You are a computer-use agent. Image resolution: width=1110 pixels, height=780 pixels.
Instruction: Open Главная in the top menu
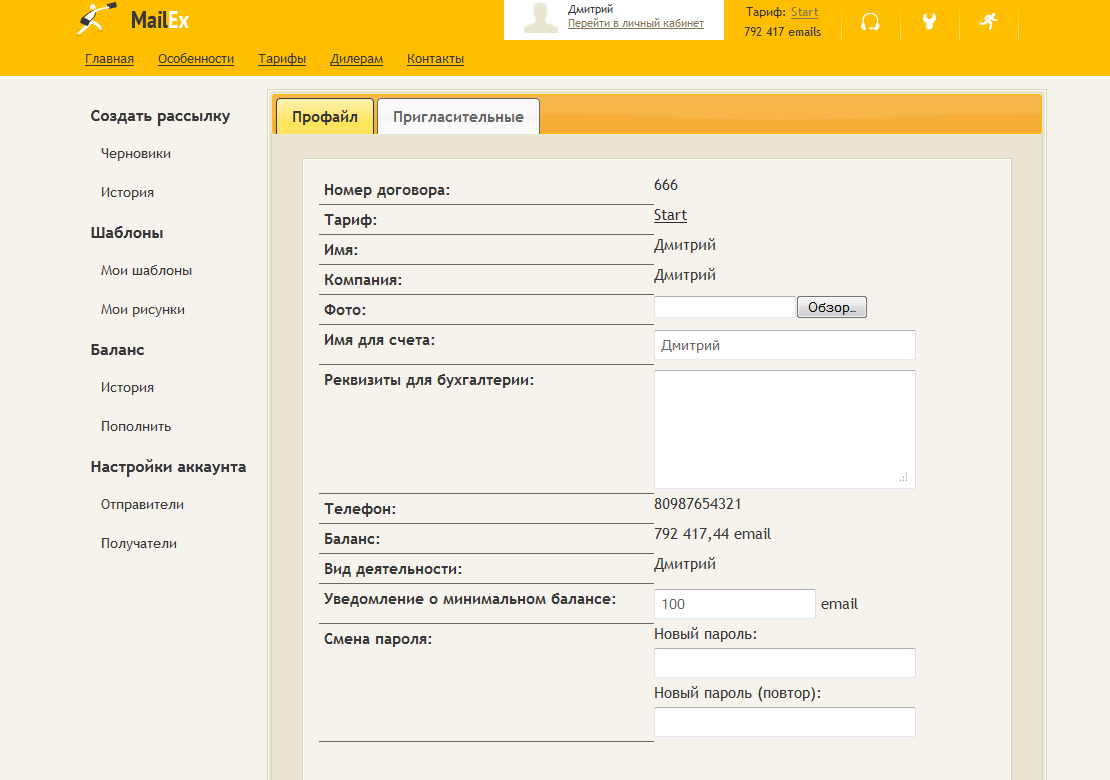pyautogui.click(x=109, y=59)
